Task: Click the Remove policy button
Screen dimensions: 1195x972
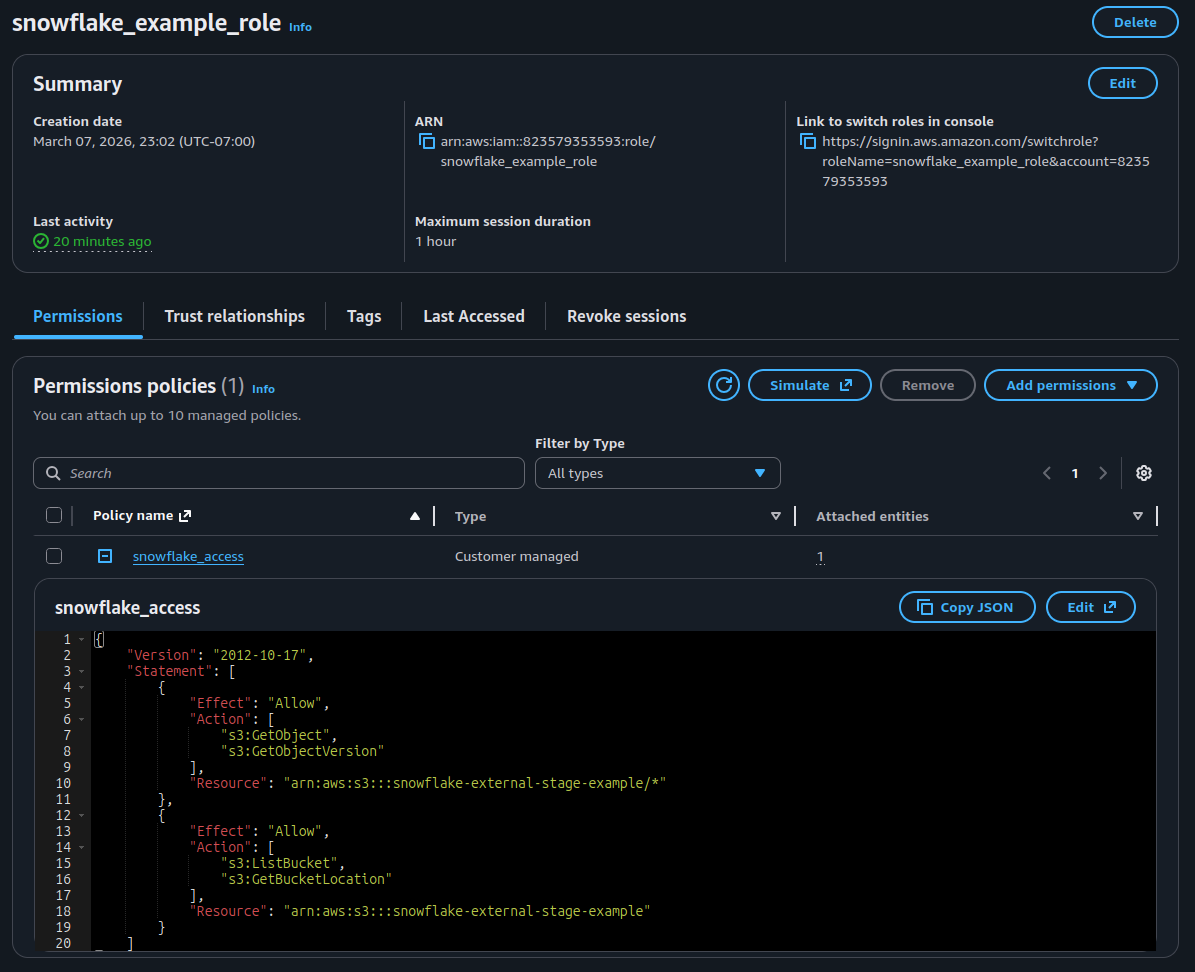Action: click(x=927, y=385)
